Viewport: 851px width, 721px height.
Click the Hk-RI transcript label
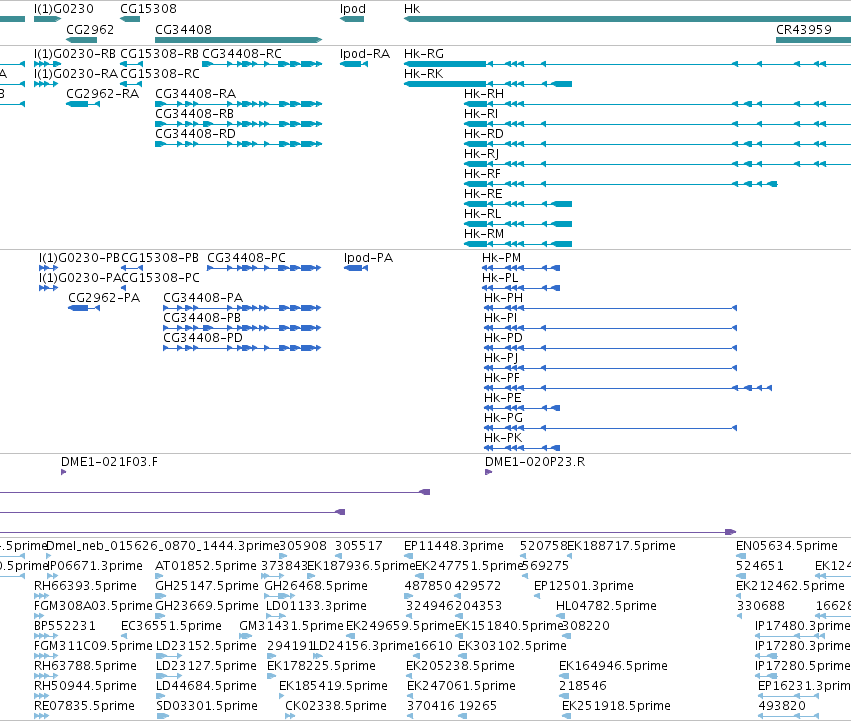pos(481,114)
